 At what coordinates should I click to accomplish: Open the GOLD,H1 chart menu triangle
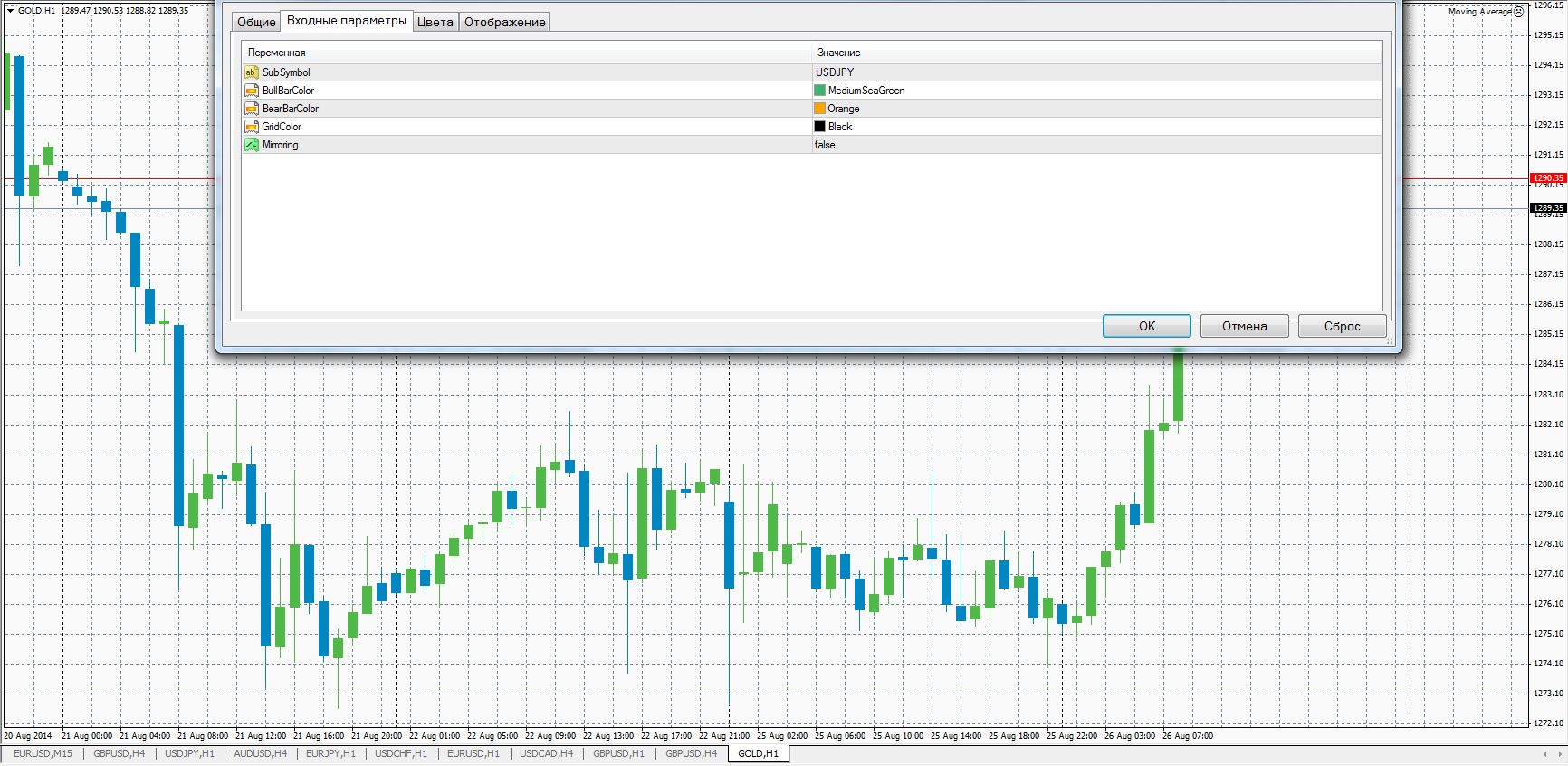point(10,11)
